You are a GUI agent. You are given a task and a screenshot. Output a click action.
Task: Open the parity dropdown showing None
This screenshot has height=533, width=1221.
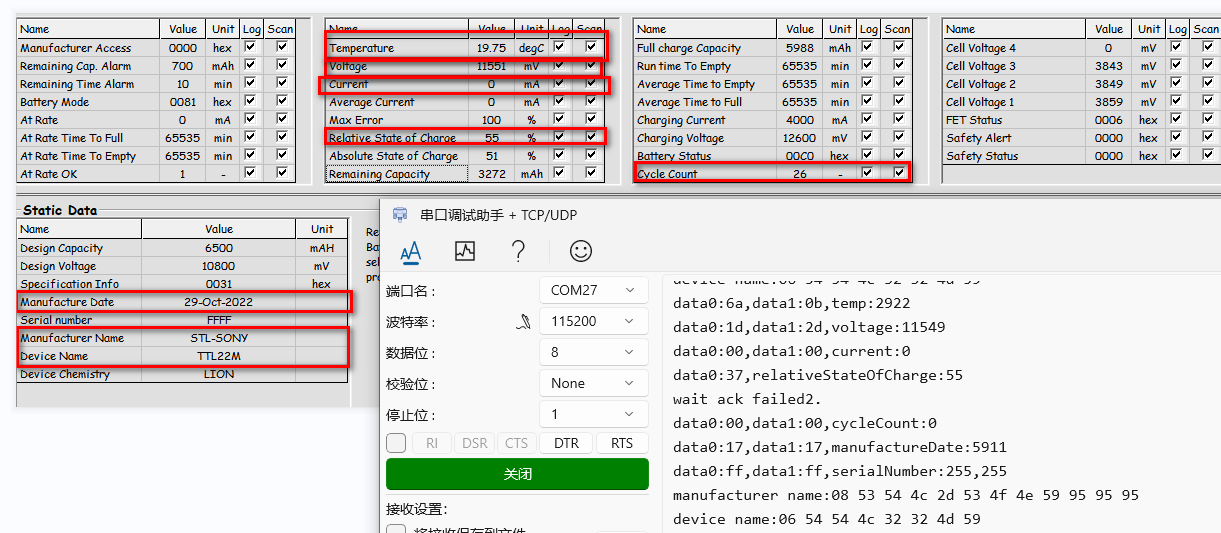pyautogui.click(x=593, y=383)
